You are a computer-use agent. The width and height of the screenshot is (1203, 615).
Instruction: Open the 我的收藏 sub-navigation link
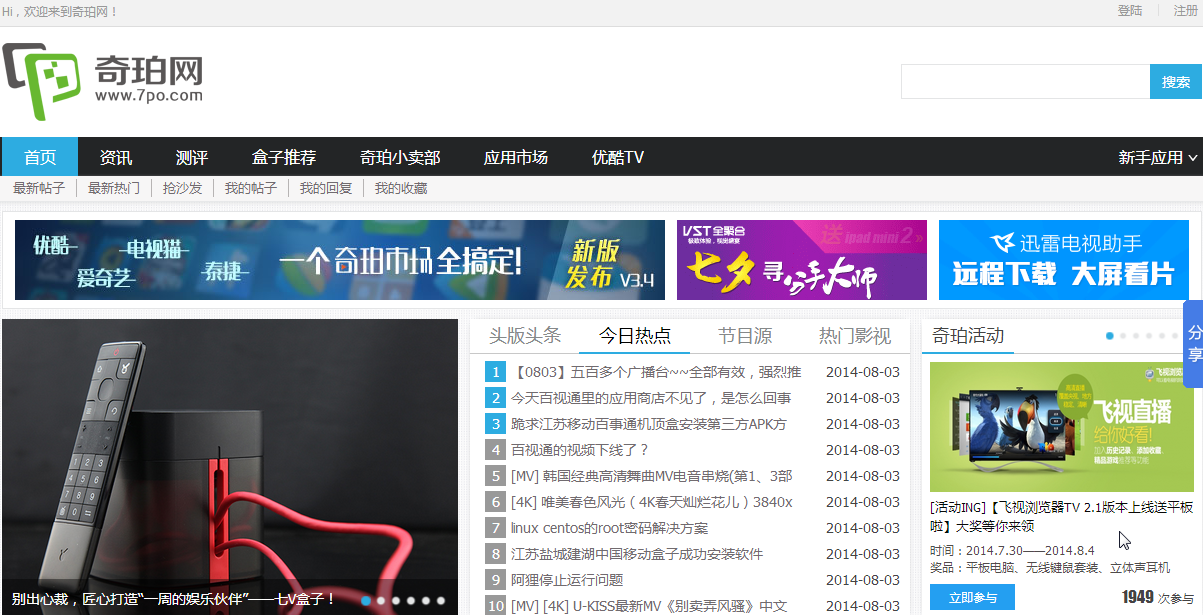coord(401,188)
